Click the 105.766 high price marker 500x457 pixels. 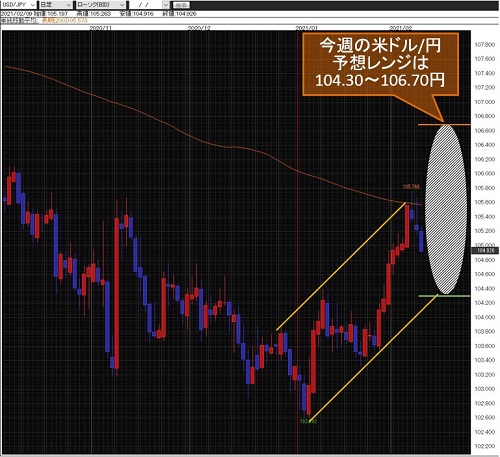point(411,187)
